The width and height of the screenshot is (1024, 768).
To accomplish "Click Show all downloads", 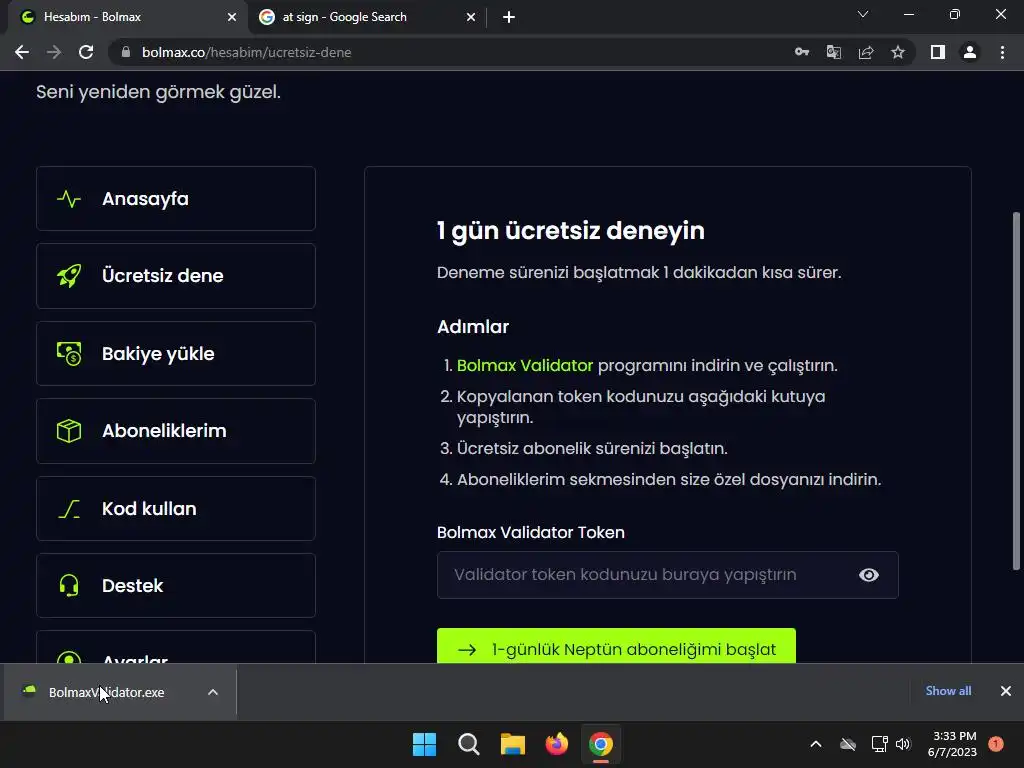I will [948, 691].
